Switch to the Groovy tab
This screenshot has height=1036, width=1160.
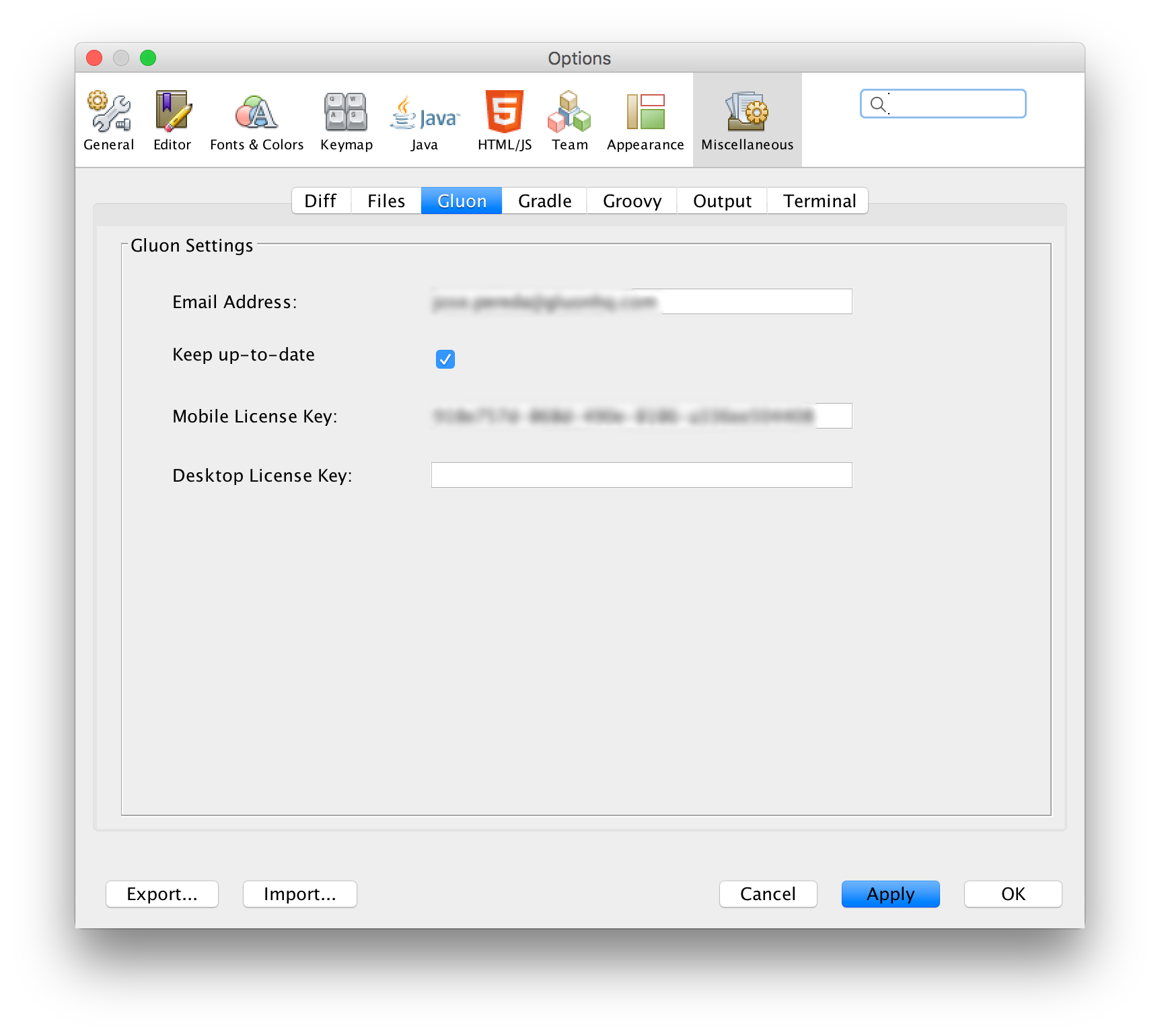tap(632, 201)
